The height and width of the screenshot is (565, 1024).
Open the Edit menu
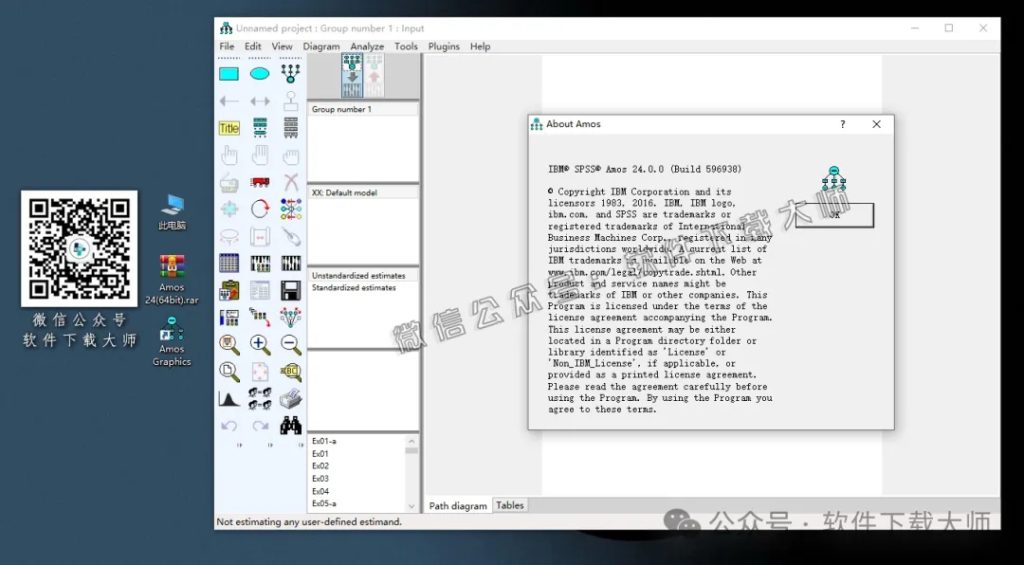(x=253, y=46)
